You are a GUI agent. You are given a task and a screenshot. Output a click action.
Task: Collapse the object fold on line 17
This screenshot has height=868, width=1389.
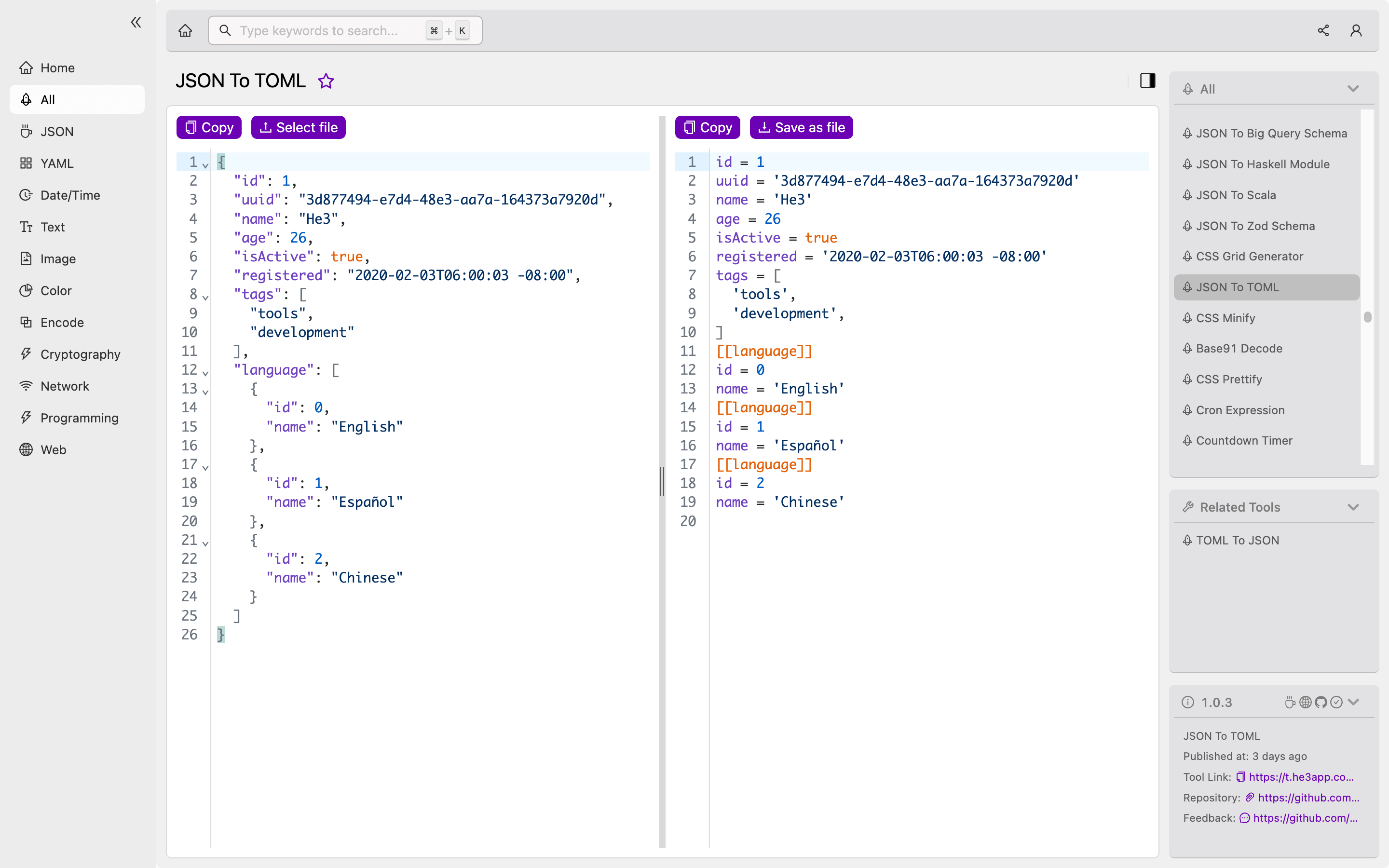point(205,467)
